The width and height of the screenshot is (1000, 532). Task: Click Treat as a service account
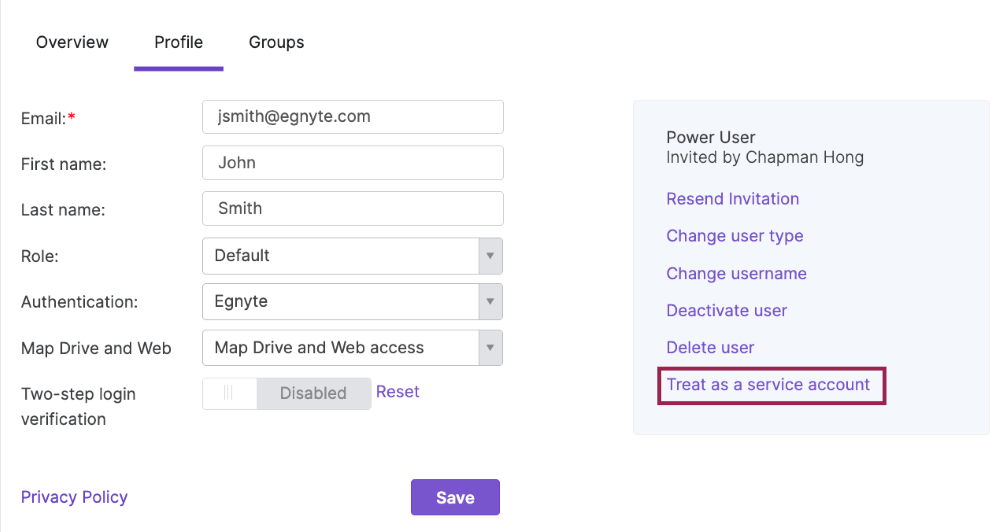click(x=768, y=385)
